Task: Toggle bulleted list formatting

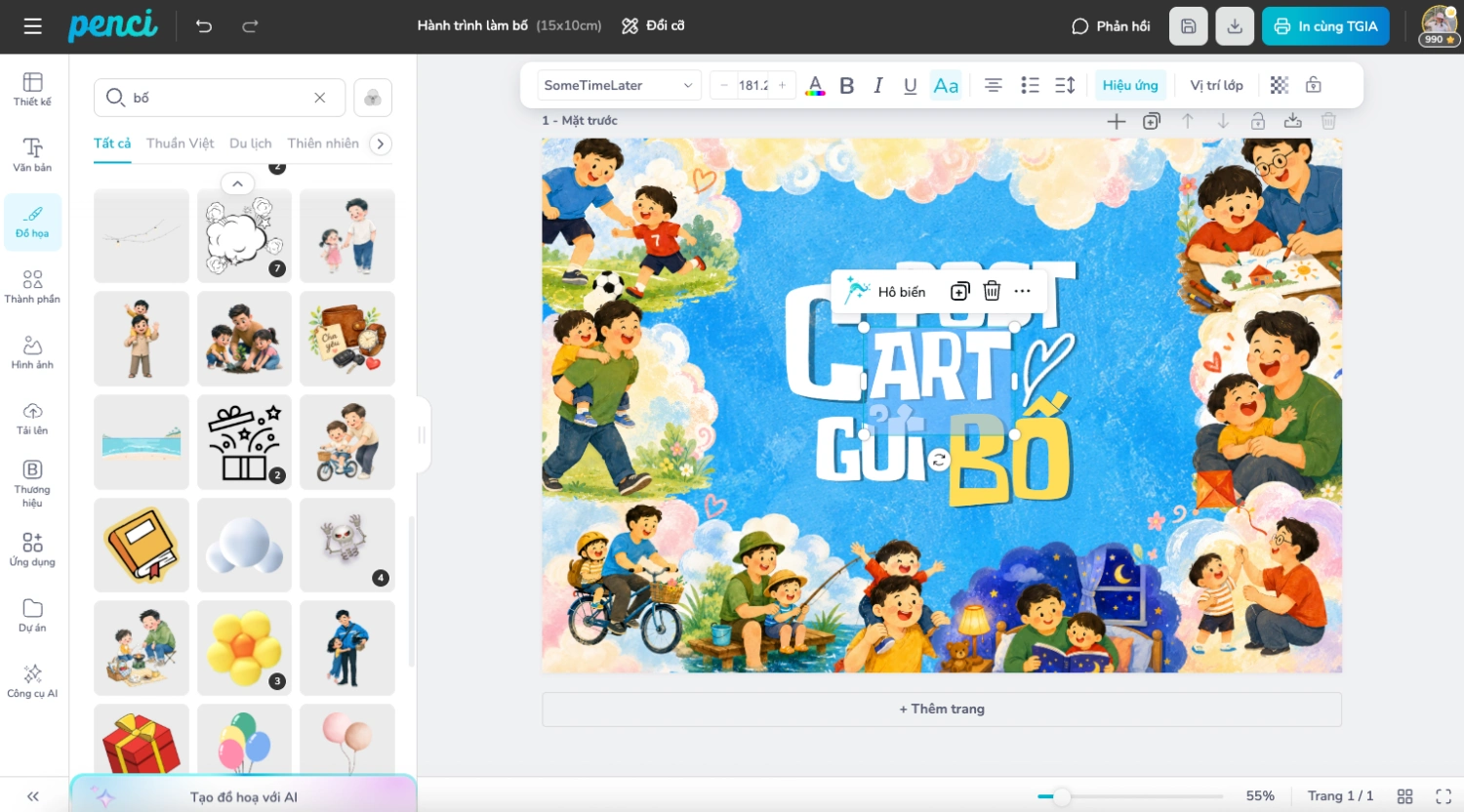Action: [x=1030, y=85]
